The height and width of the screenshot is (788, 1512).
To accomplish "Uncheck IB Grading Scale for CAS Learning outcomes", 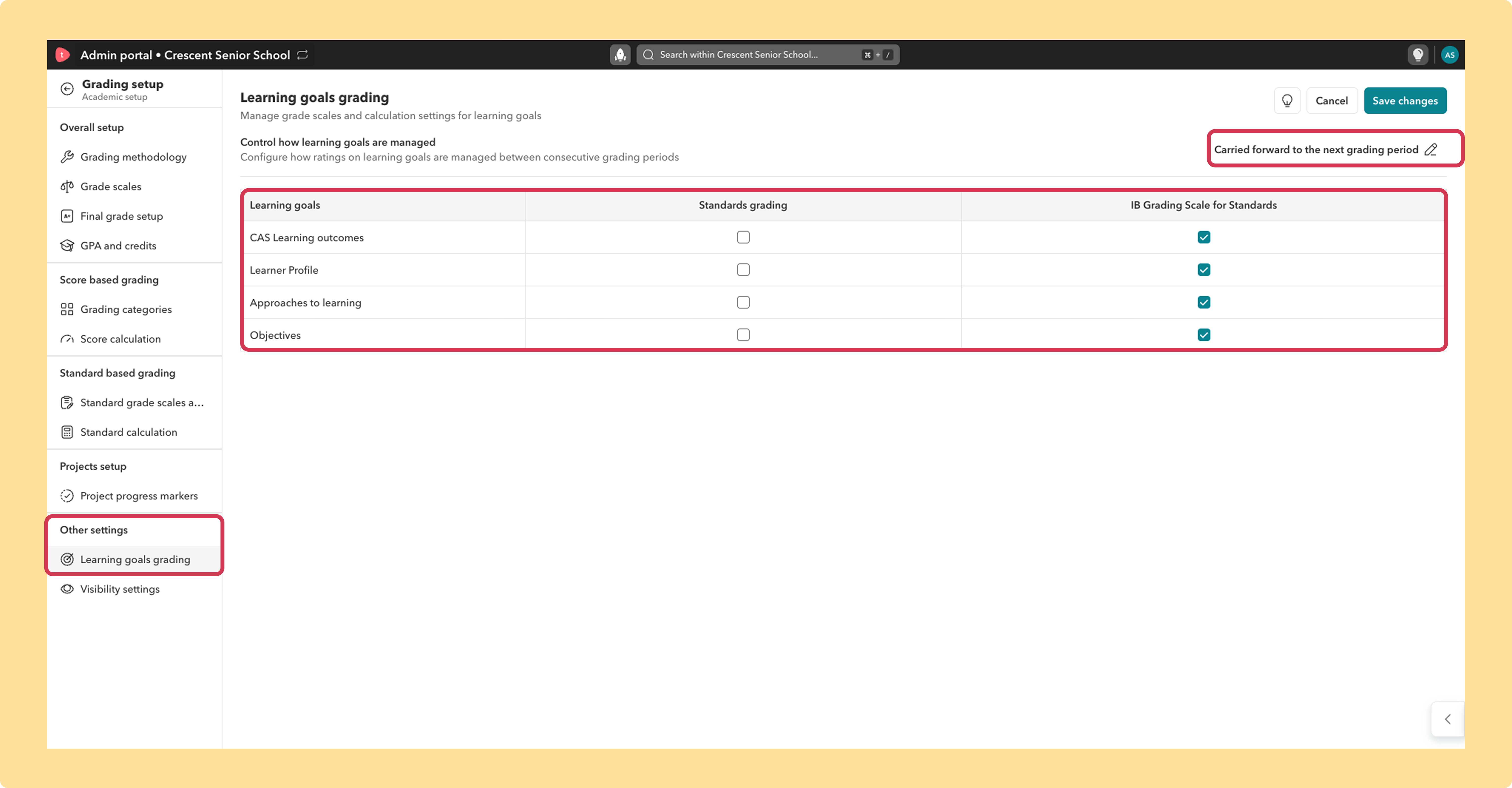I will click(1204, 237).
